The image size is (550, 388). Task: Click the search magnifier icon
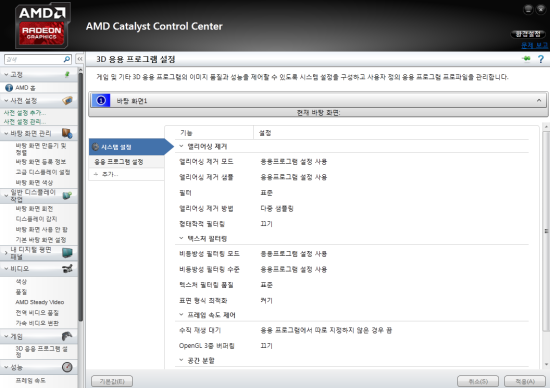67,59
